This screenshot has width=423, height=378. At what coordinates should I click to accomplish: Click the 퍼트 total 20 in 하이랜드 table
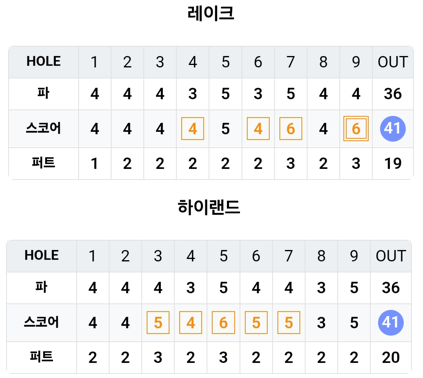coord(391,358)
